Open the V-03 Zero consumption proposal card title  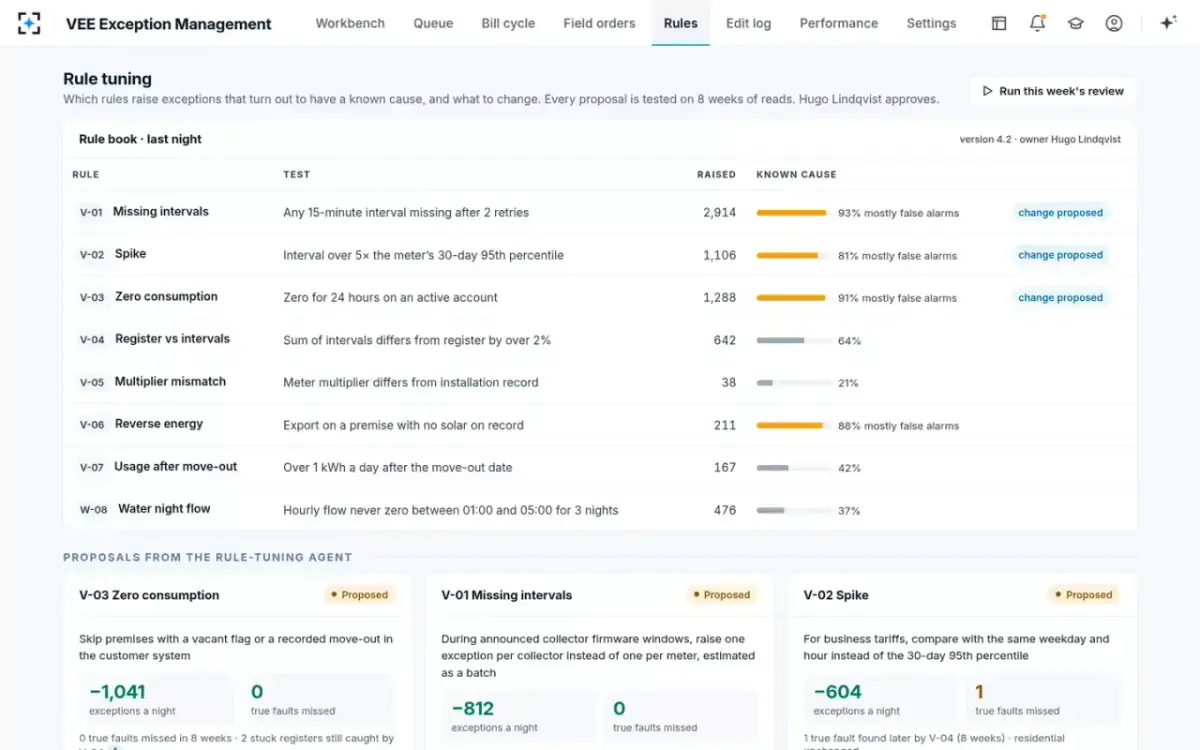(x=149, y=595)
